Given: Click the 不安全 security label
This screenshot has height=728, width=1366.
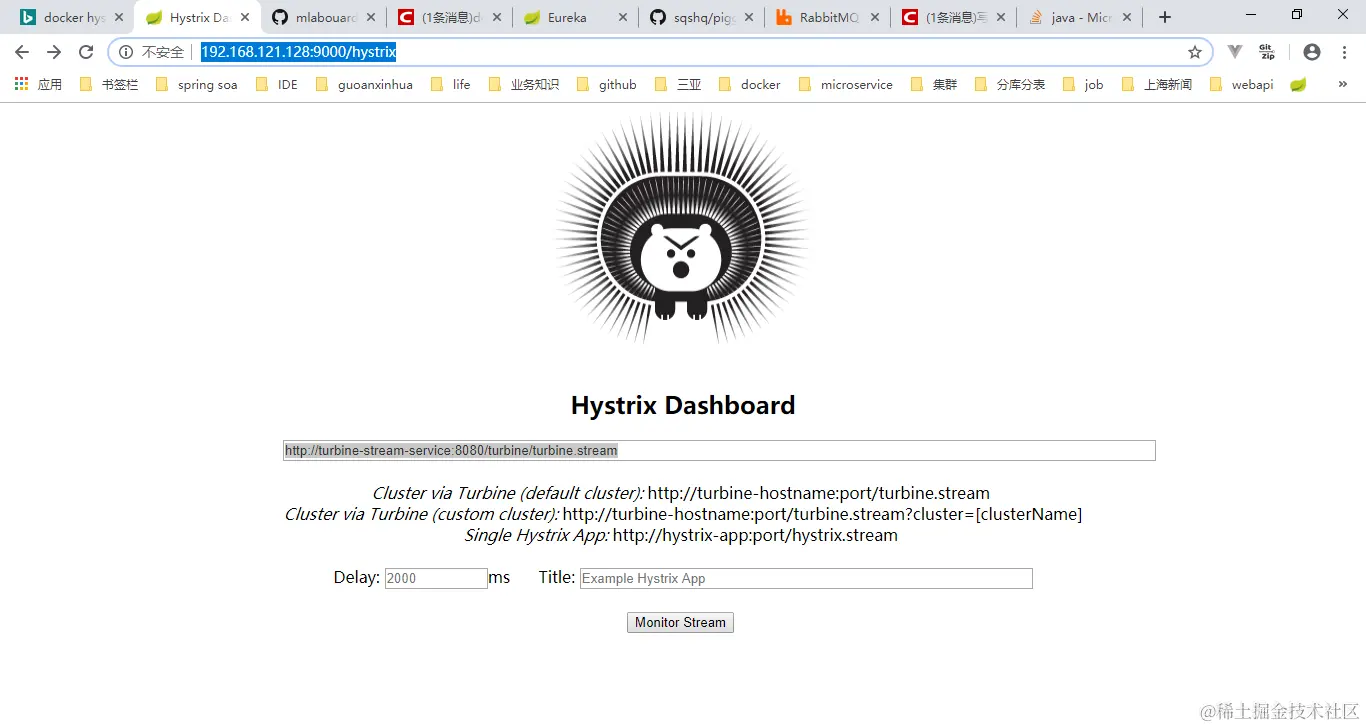Looking at the screenshot, I should pyautogui.click(x=163, y=52).
